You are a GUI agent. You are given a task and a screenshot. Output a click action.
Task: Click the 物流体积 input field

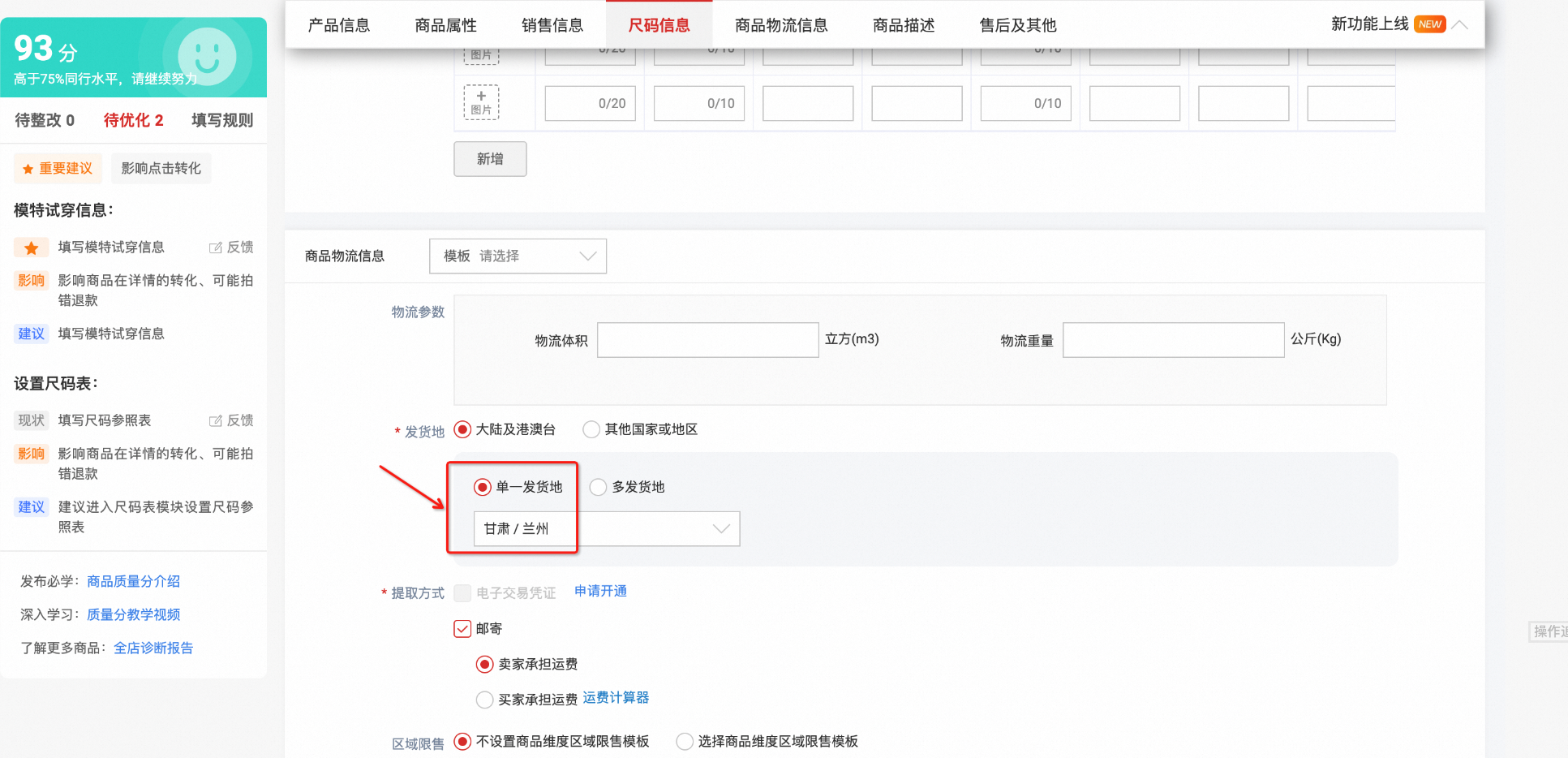pyautogui.click(x=708, y=340)
